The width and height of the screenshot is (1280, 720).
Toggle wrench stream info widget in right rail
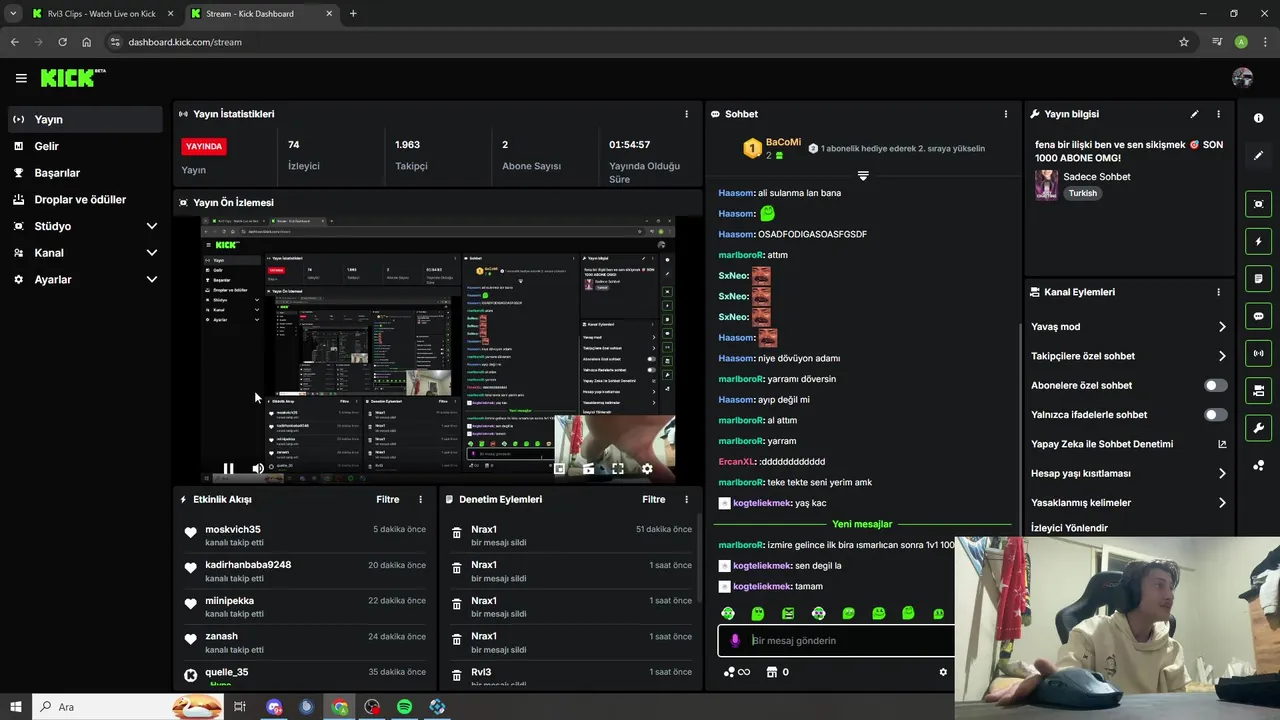click(x=1258, y=428)
